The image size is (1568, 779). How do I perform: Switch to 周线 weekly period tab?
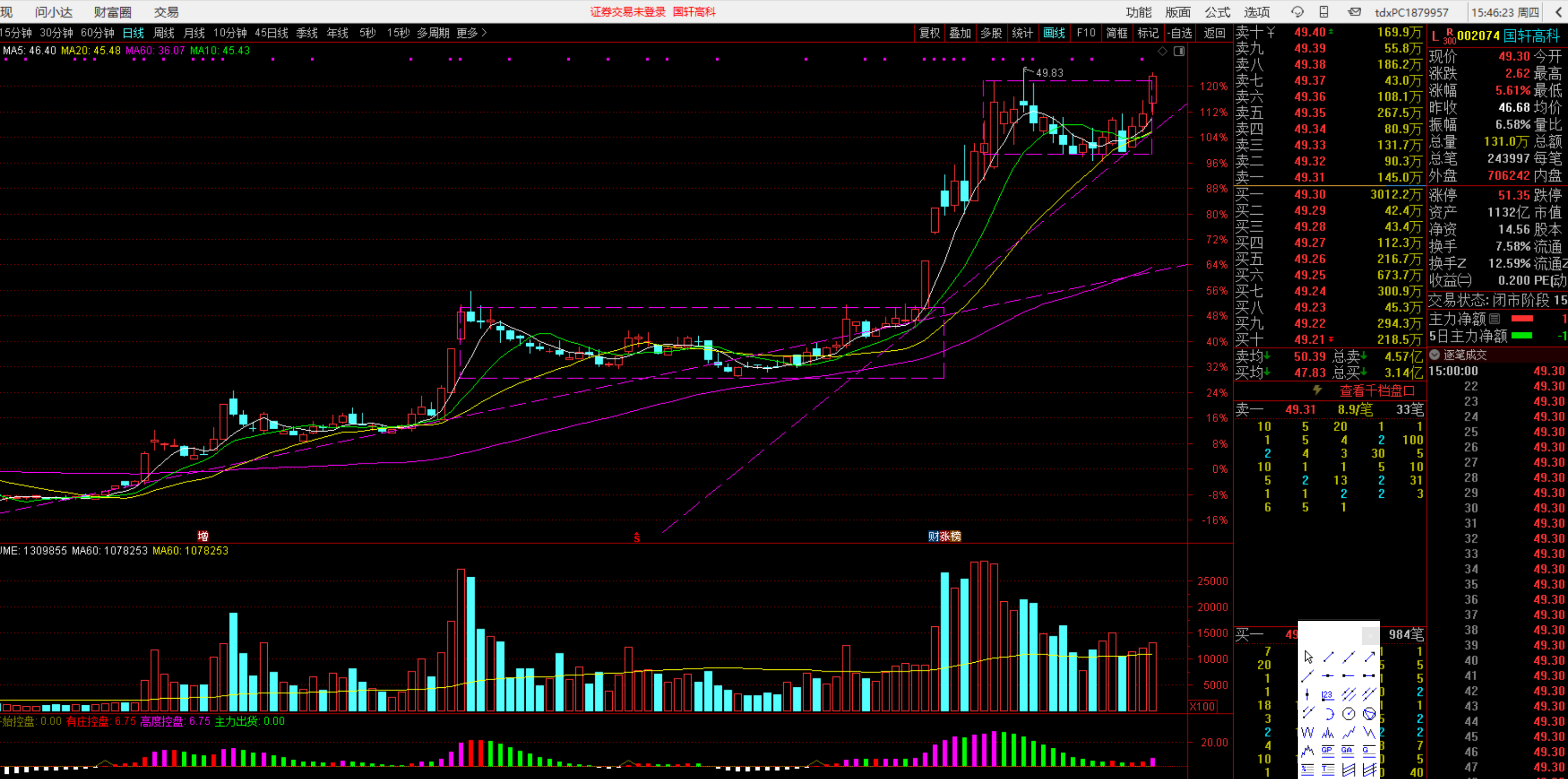164,33
